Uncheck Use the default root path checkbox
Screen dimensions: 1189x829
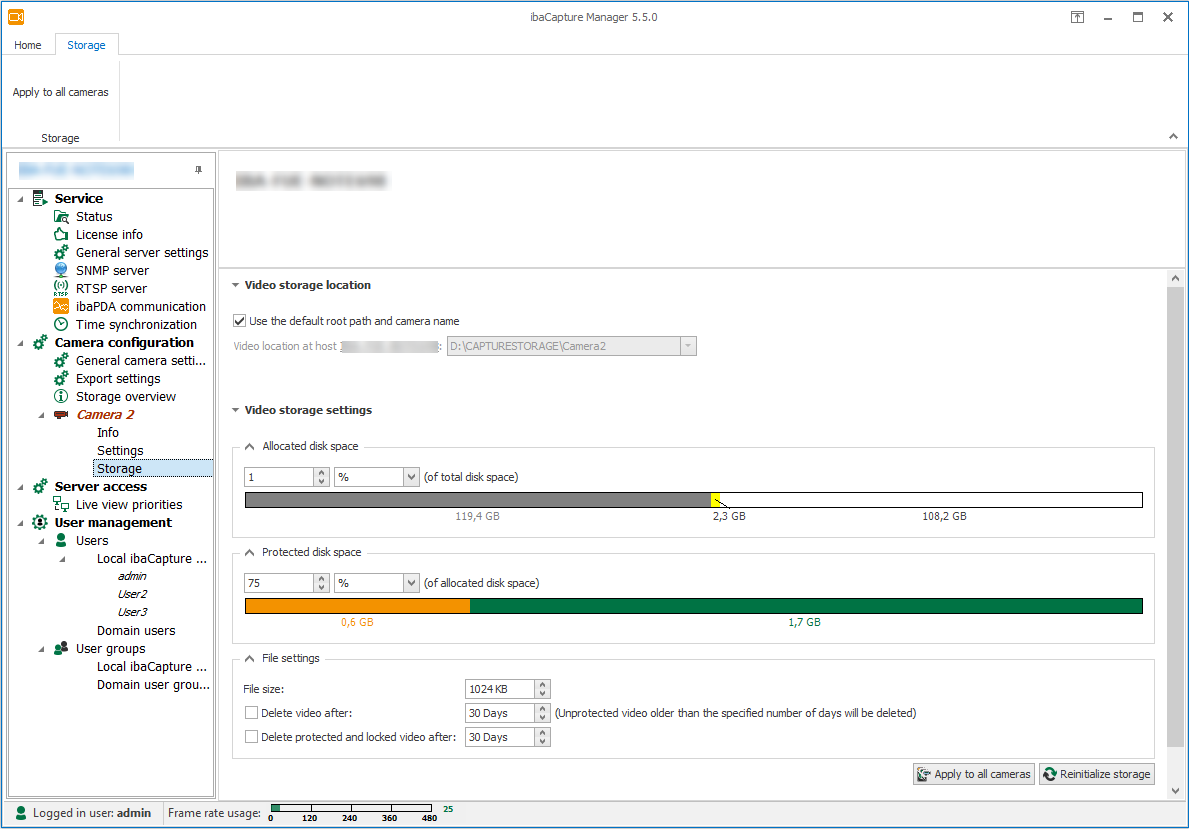click(239, 321)
